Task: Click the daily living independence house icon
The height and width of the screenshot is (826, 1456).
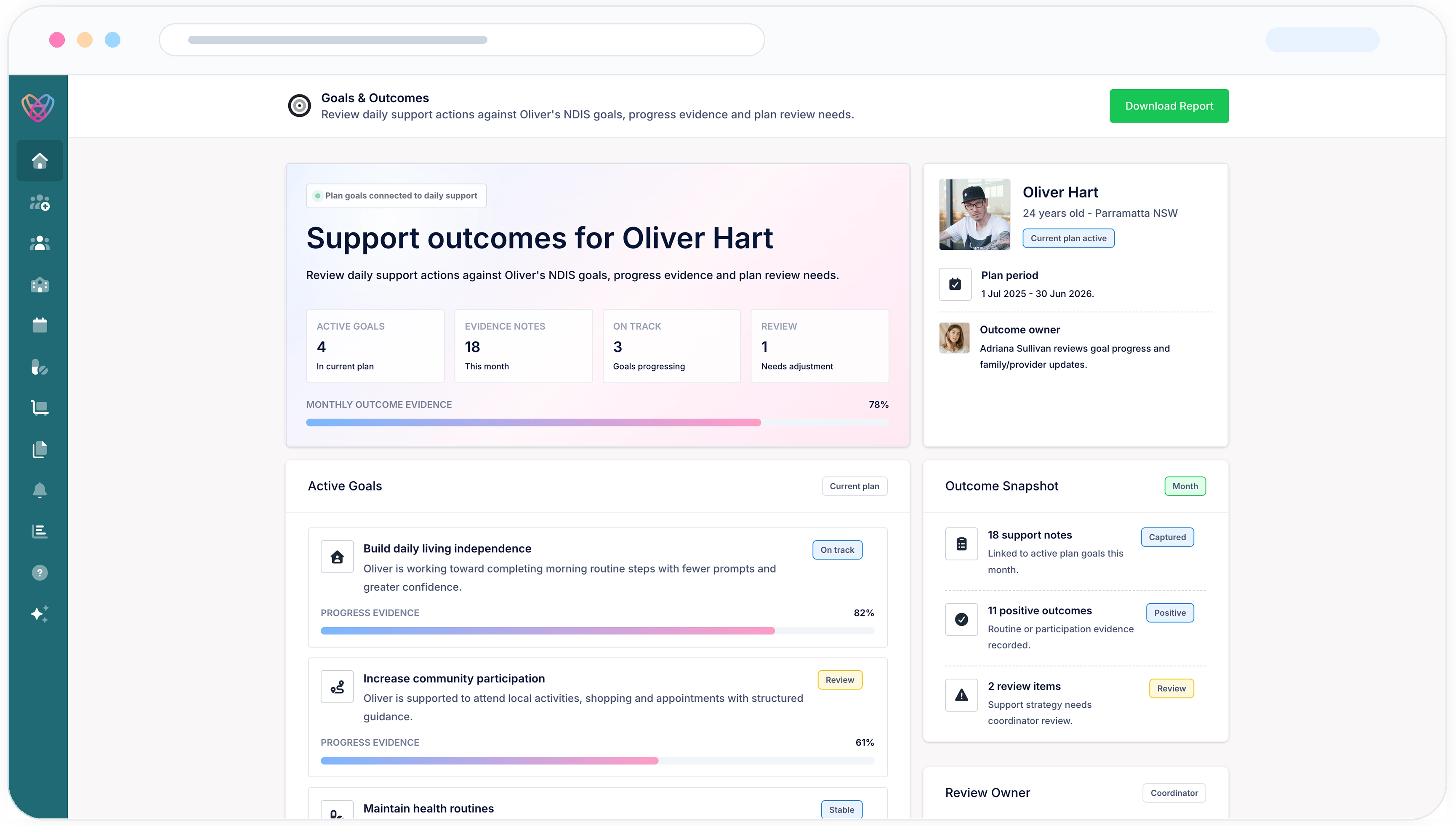Action: click(337, 557)
